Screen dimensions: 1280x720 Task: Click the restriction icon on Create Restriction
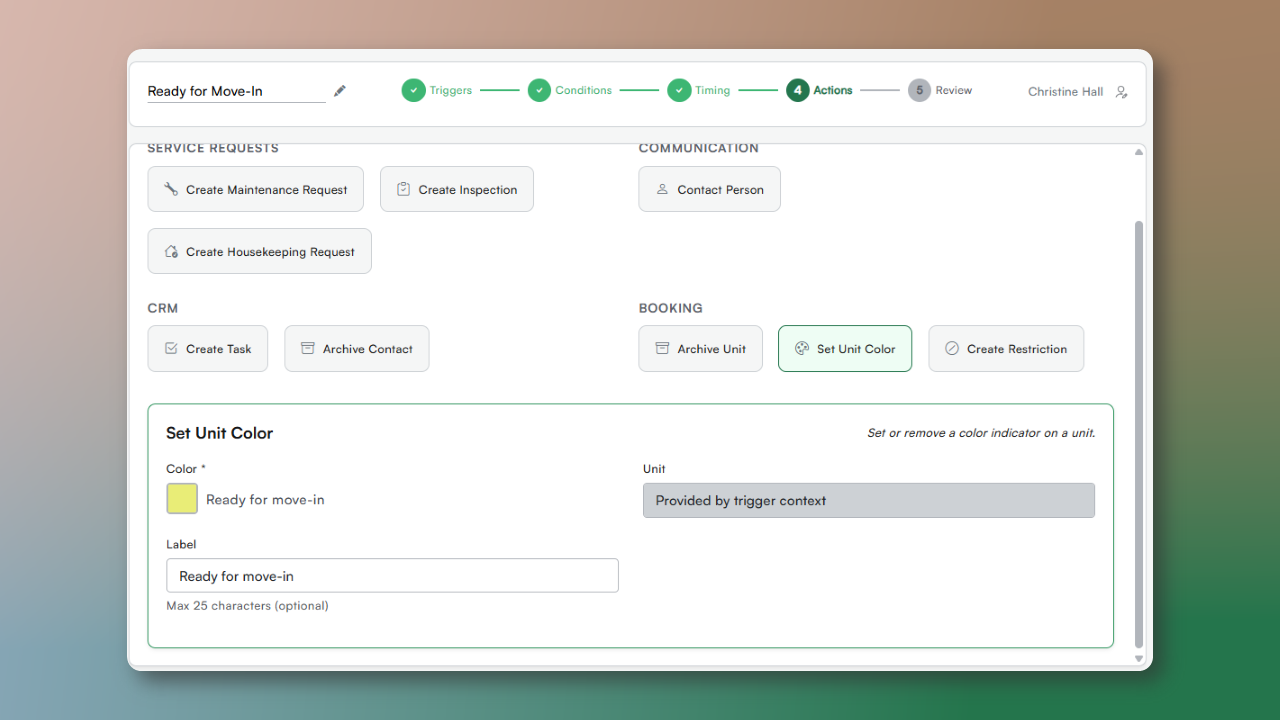click(x=952, y=349)
